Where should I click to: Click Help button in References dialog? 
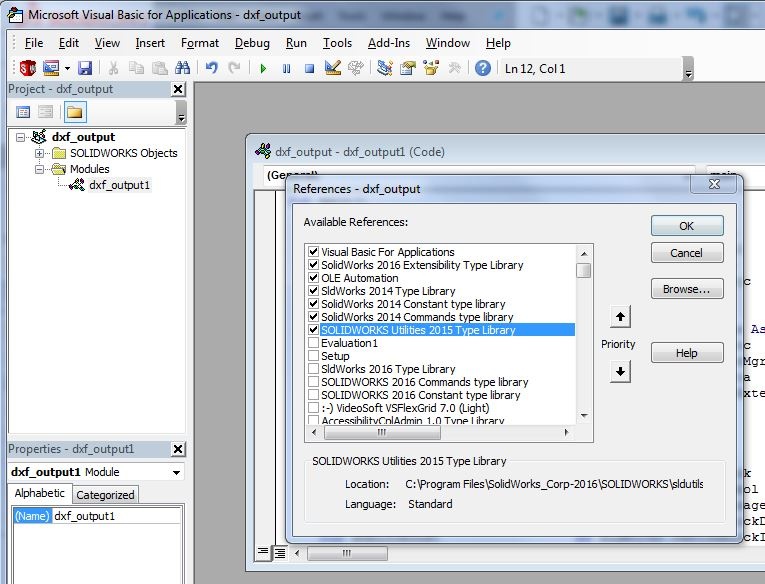coord(687,353)
